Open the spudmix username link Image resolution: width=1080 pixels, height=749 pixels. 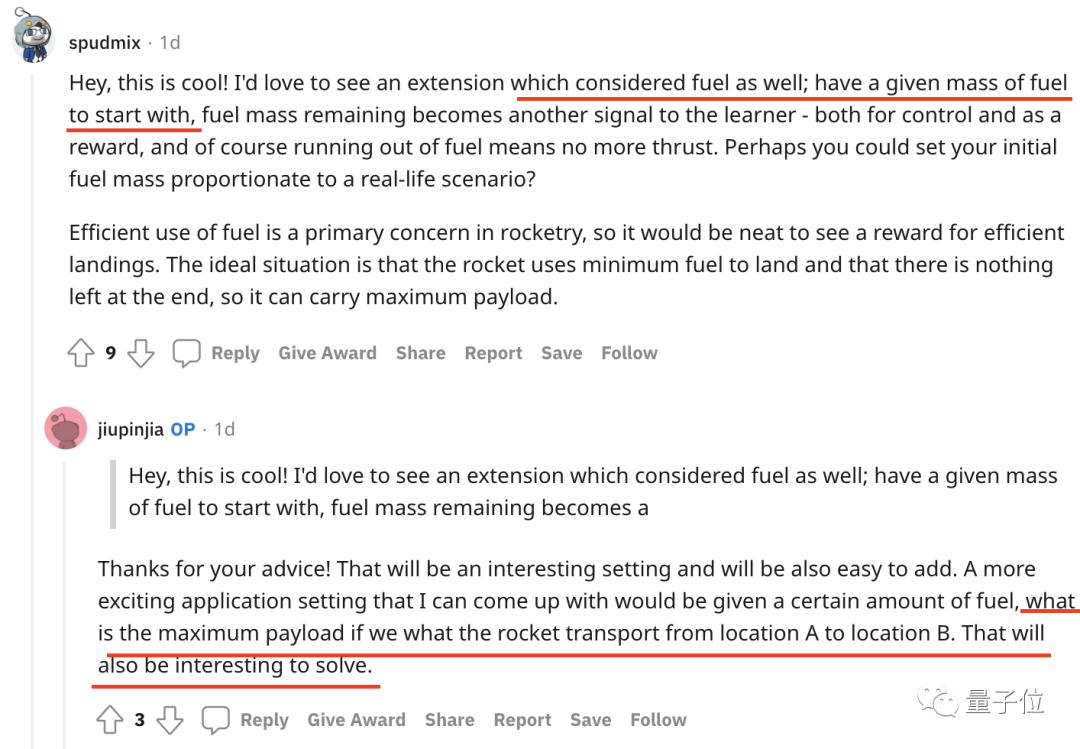point(105,43)
